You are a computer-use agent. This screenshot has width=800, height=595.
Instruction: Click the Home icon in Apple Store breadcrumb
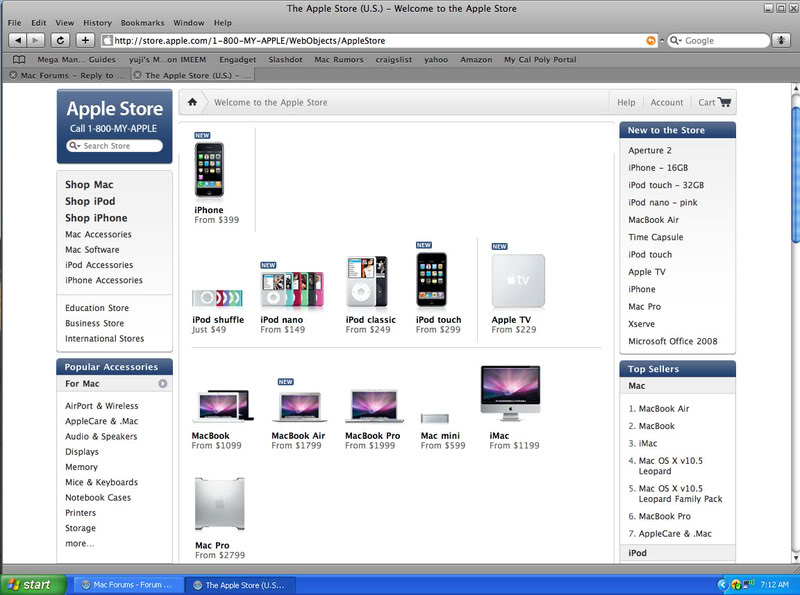coord(192,102)
